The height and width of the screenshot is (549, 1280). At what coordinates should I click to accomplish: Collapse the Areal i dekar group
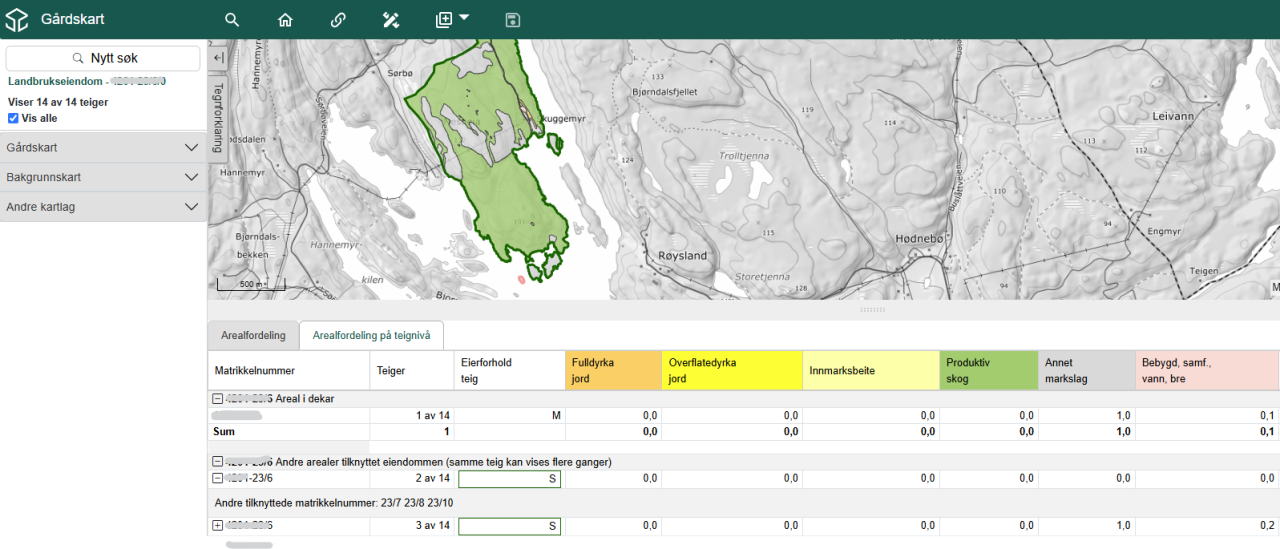[217, 399]
